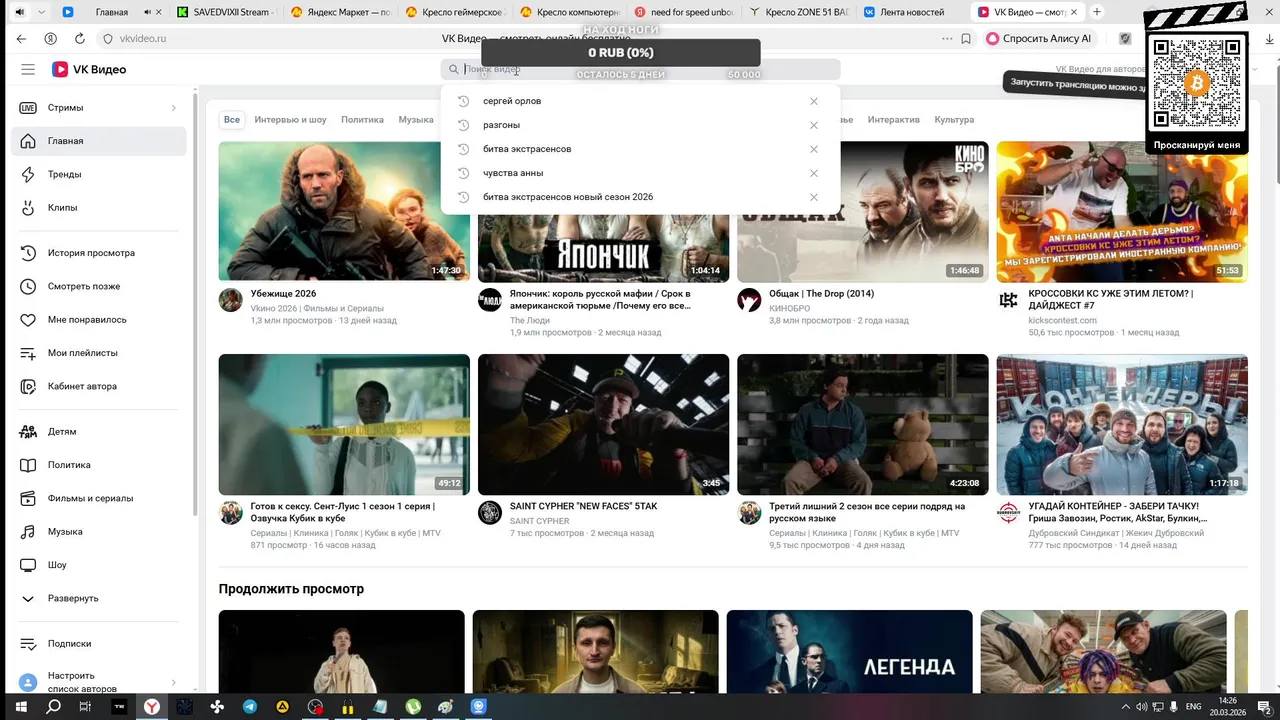1280x720 pixels.
Task: Open История просмотра
Action: [98, 253]
